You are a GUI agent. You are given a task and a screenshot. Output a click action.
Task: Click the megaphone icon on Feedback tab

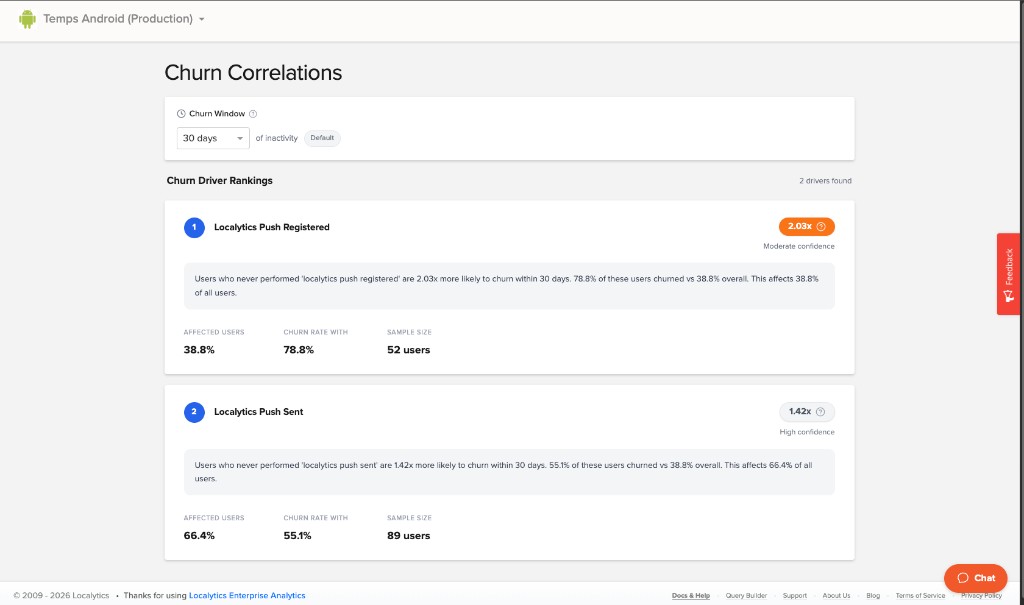pos(1008,297)
